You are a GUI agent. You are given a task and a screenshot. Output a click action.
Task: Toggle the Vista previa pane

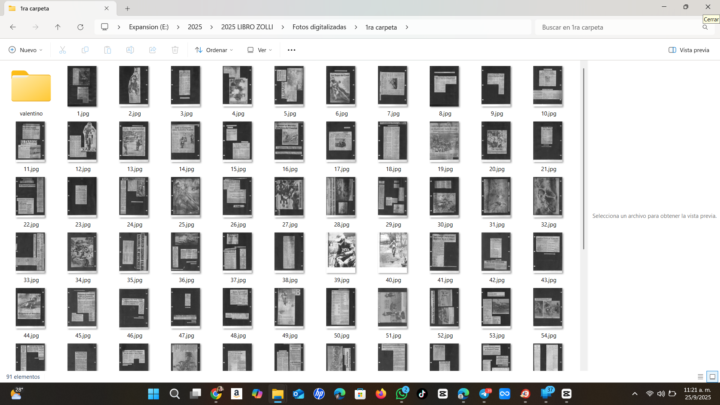(x=689, y=50)
